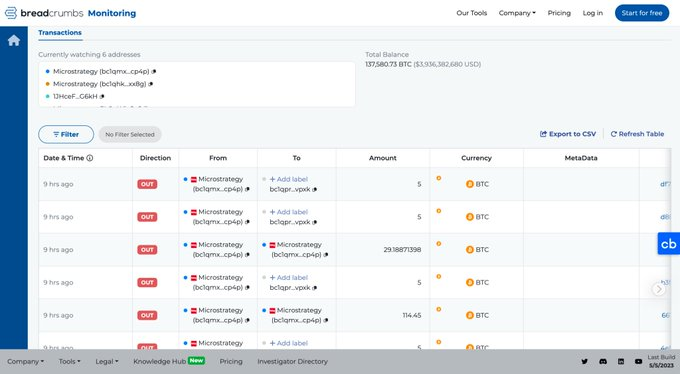Screen dimensions: 680x374
Task: Open the Home icon in the sidebar
Action: coord(14,40)
